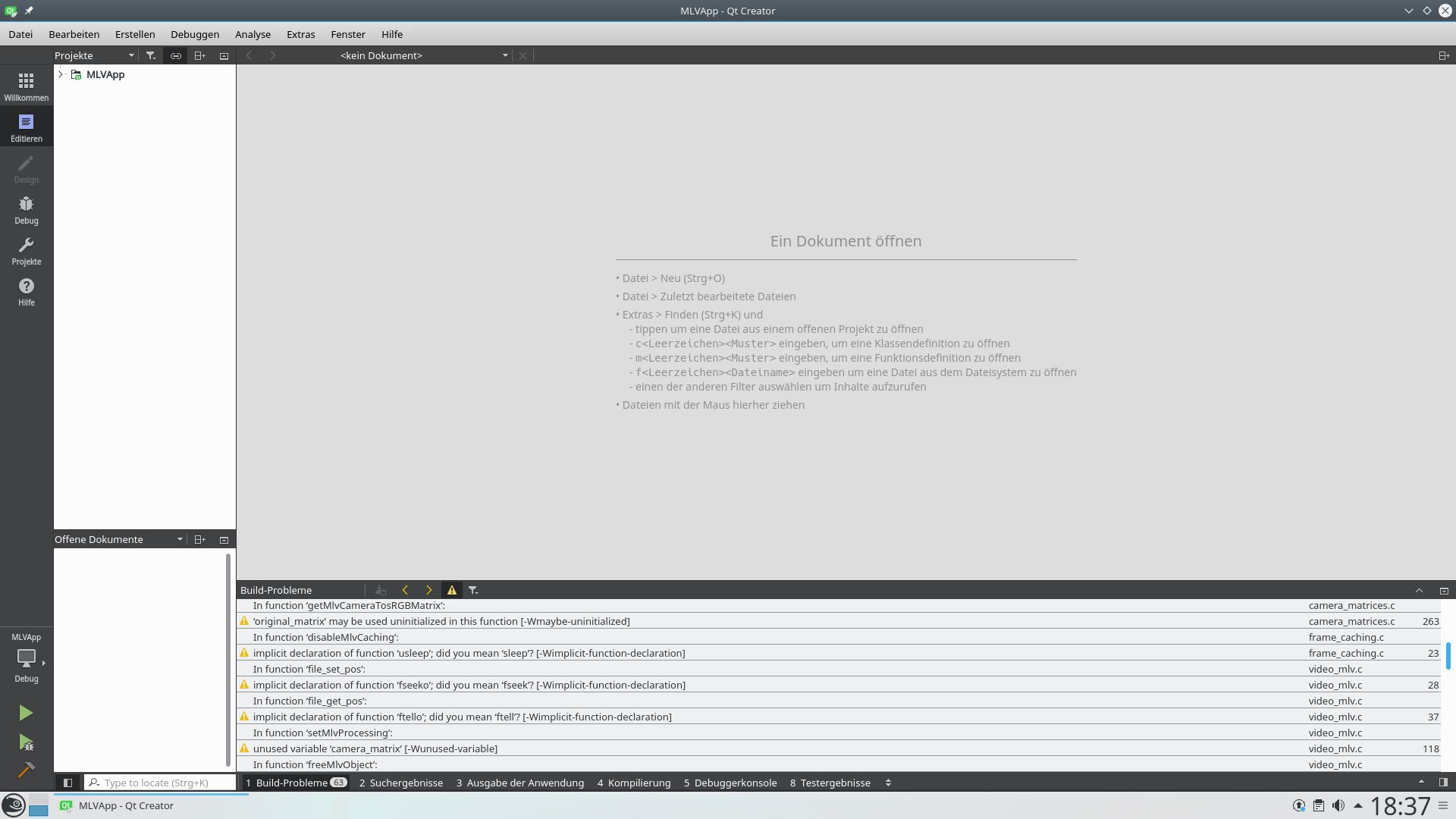Start debugging with play-bug button
This screenshot has height=819, width=1456.
pyautogui.click(x=26, y=742)
